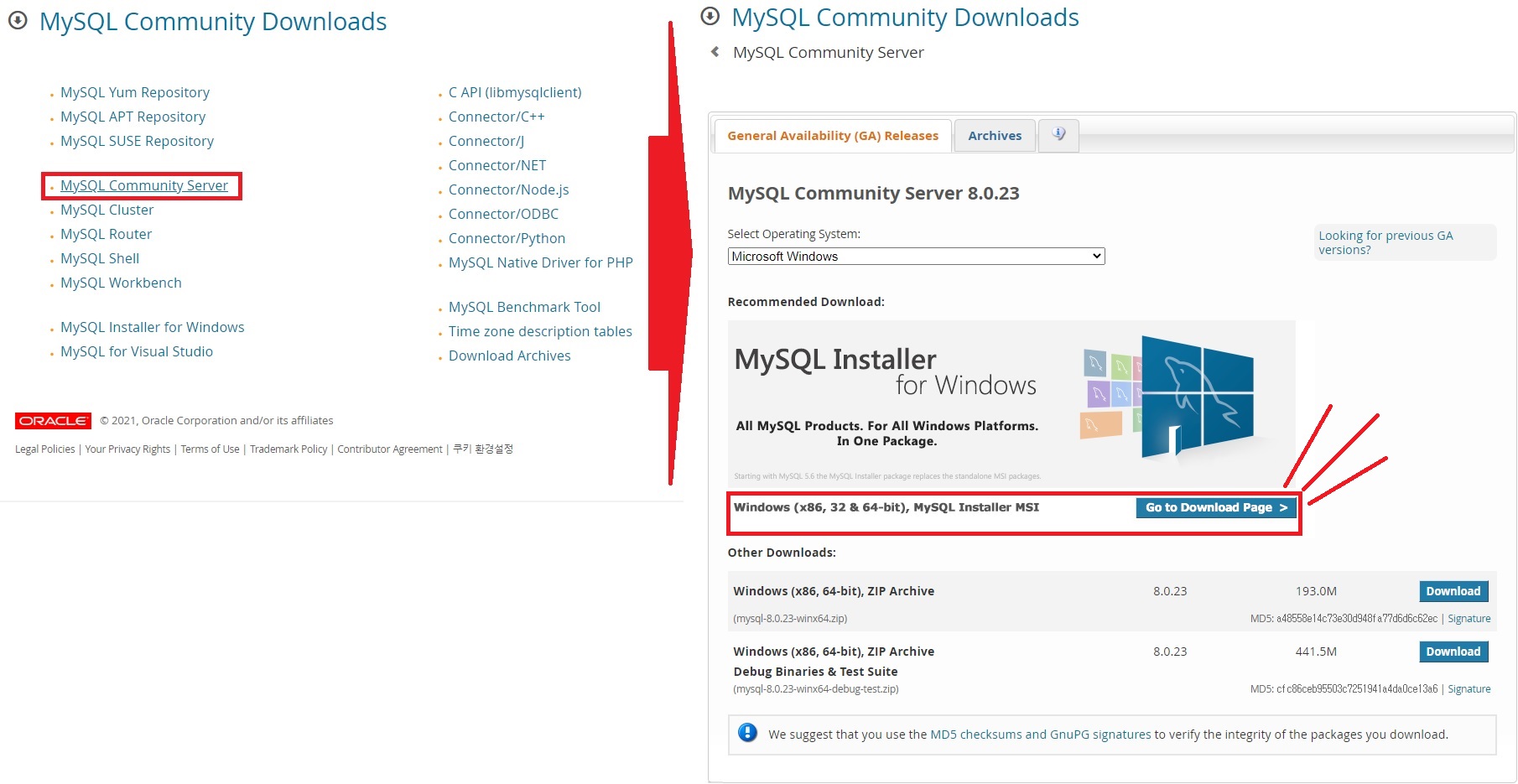
Task: Open MySQL Cluster link
Action: [107, 210]
